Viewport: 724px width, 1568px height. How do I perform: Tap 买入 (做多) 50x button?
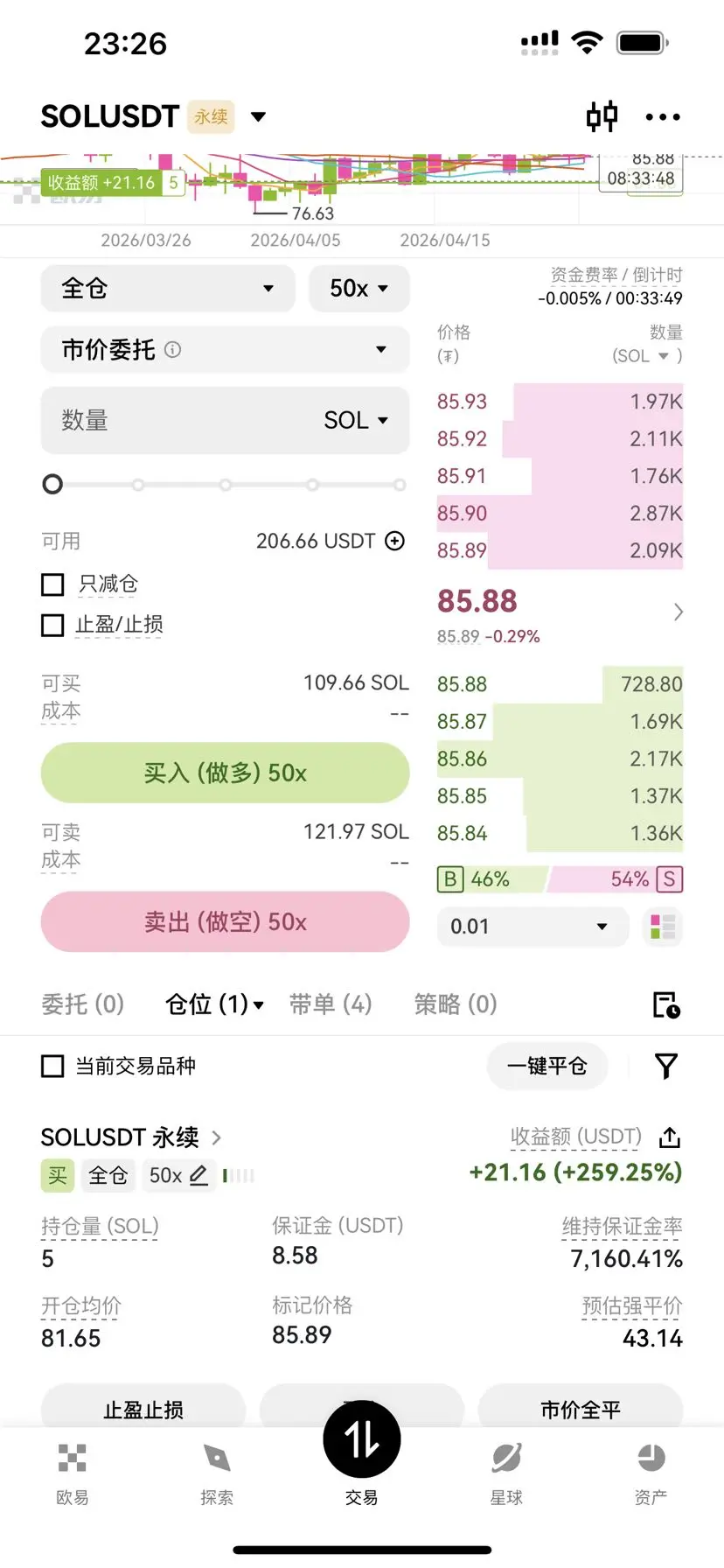(225, 773)
